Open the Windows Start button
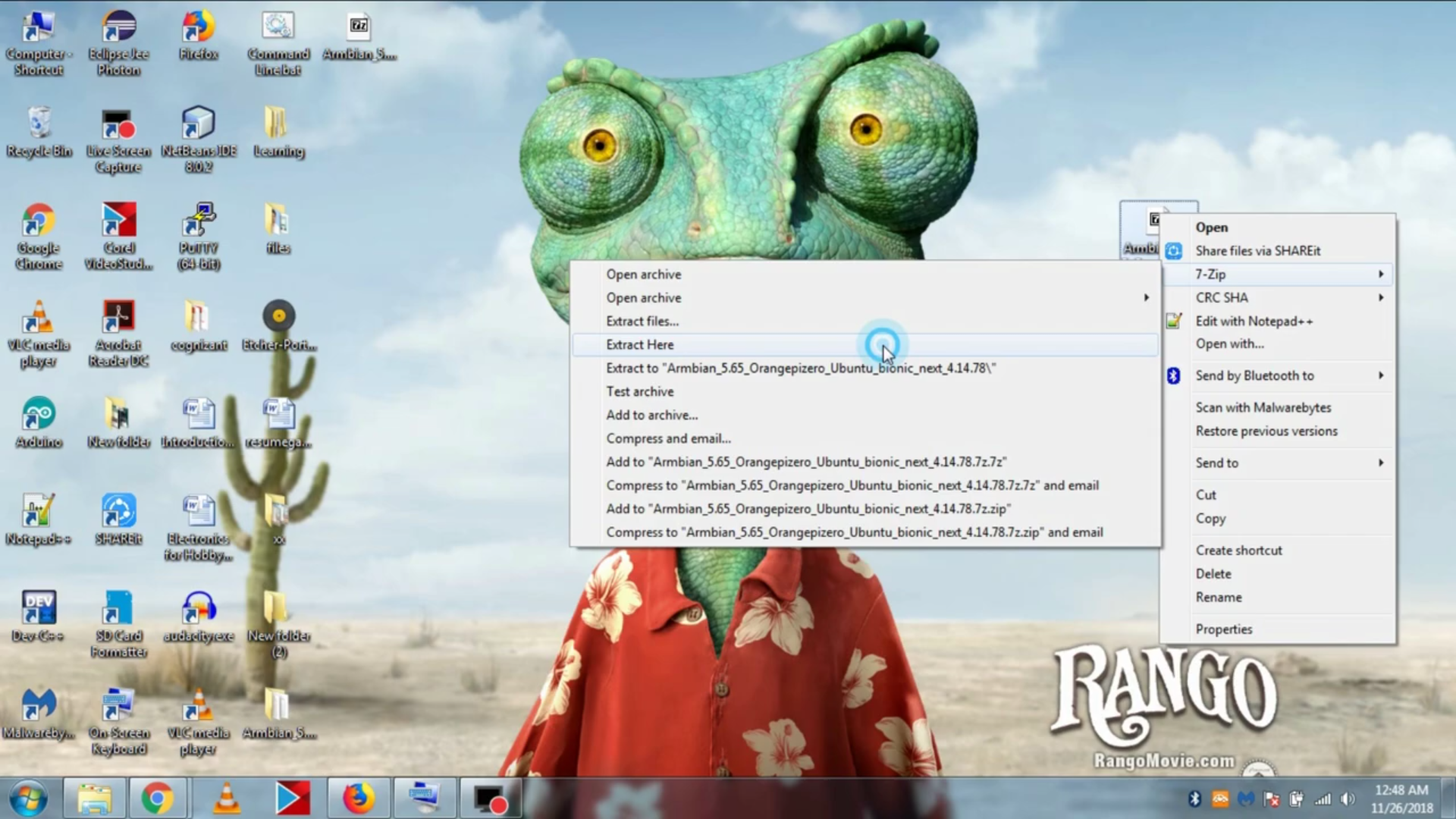This screenshot has height=819, width=1456. tap(29, 798)
